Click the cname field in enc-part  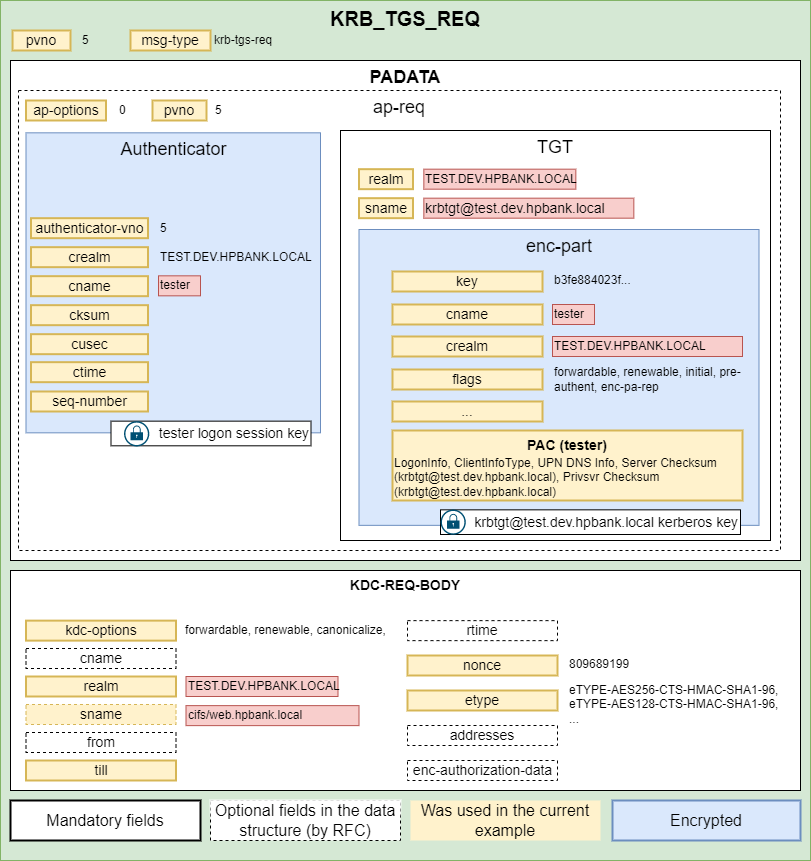tap(467, 314)
